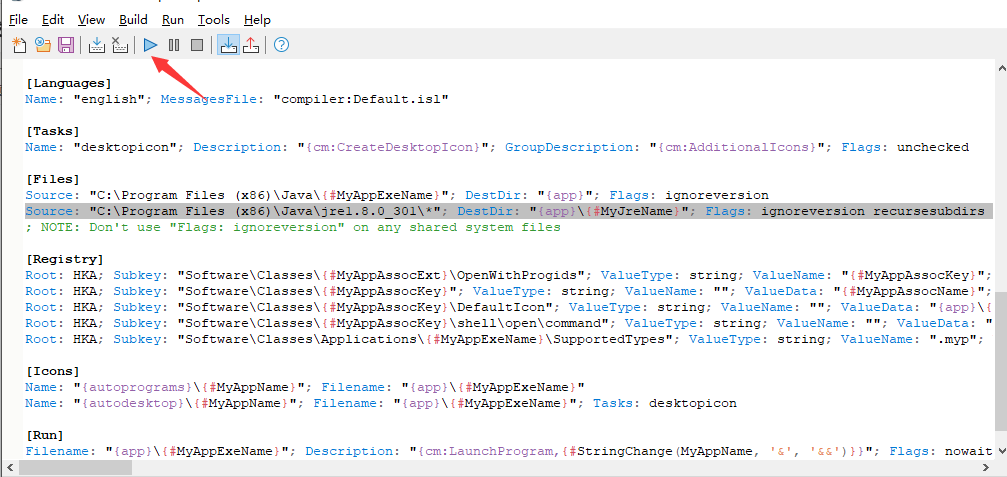
Task: Open the View menu
Action: [91, 20]
